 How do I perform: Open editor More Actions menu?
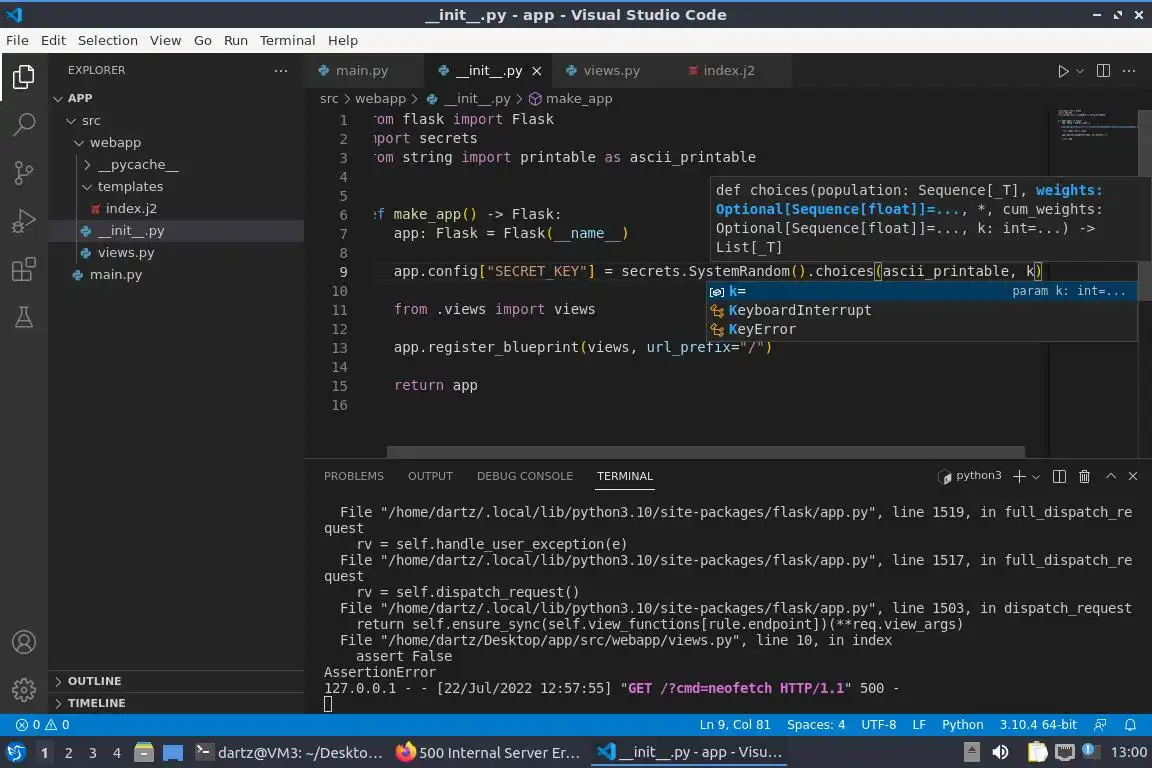(x=1128, y=71)
